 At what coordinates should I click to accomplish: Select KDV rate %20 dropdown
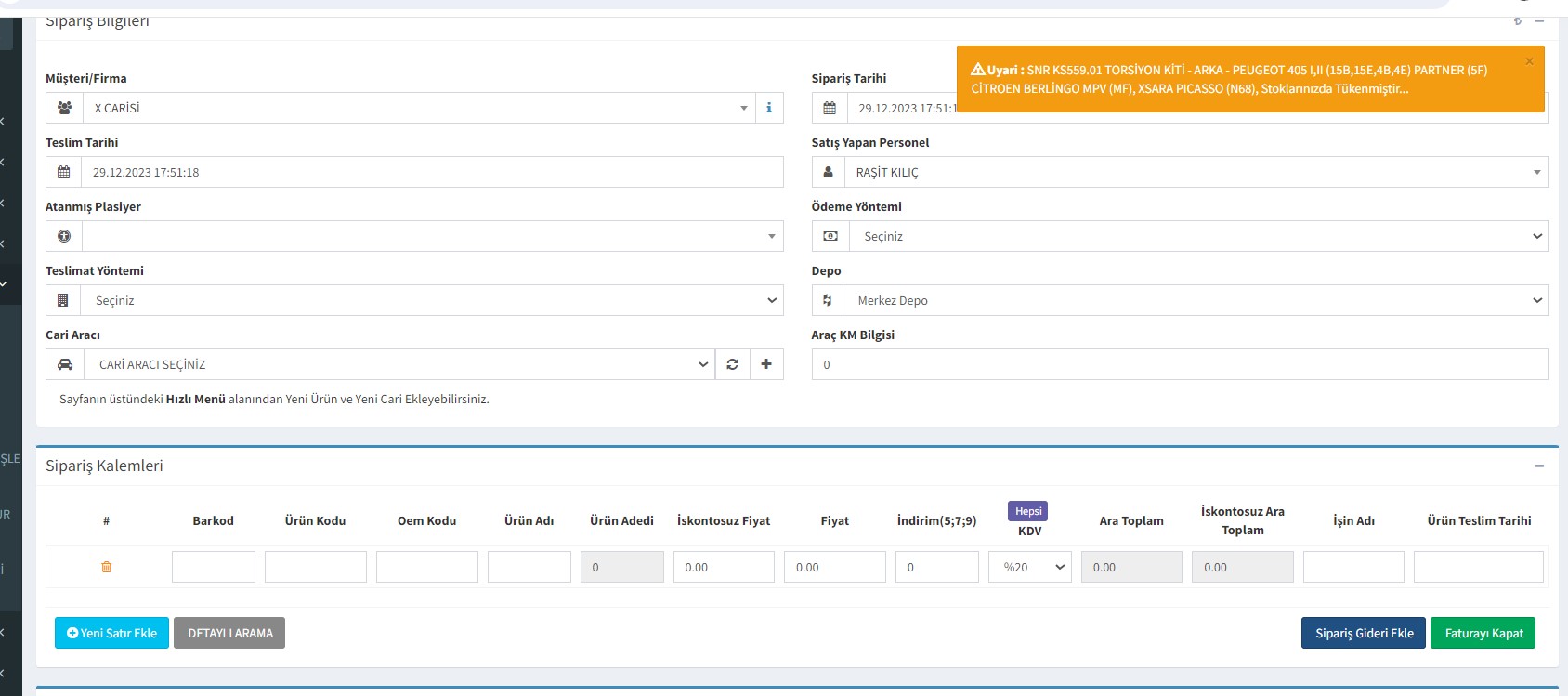tap(1029, 567)
